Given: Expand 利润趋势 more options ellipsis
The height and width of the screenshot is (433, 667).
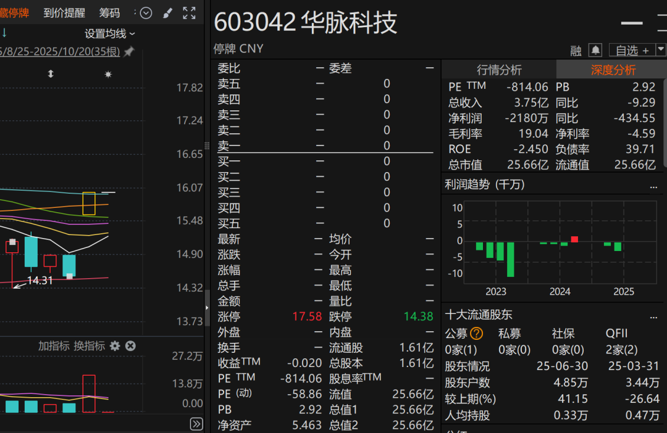Looking at the screenshot, I should (x=655, y=185).
